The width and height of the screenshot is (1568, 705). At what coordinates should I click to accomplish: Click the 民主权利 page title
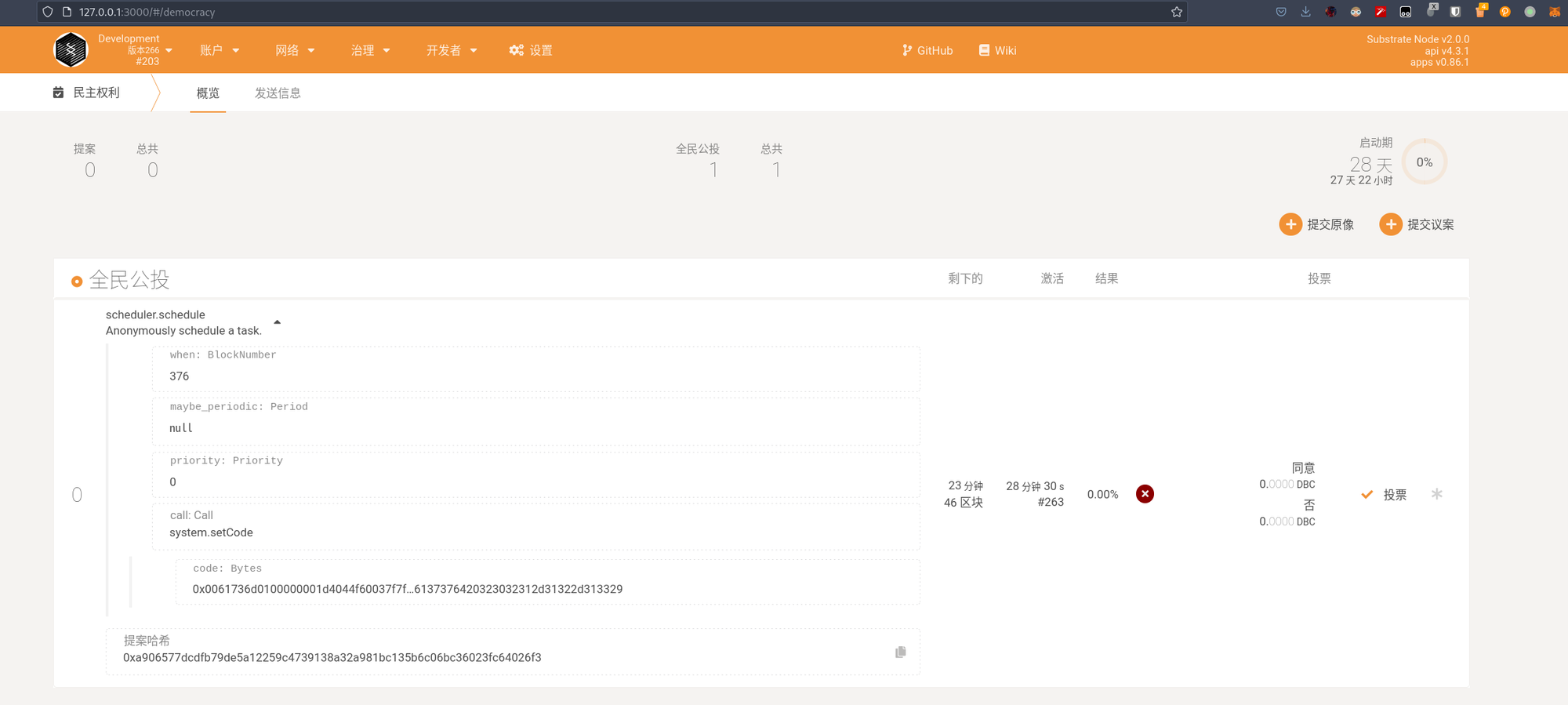click(x=96, y=93)
